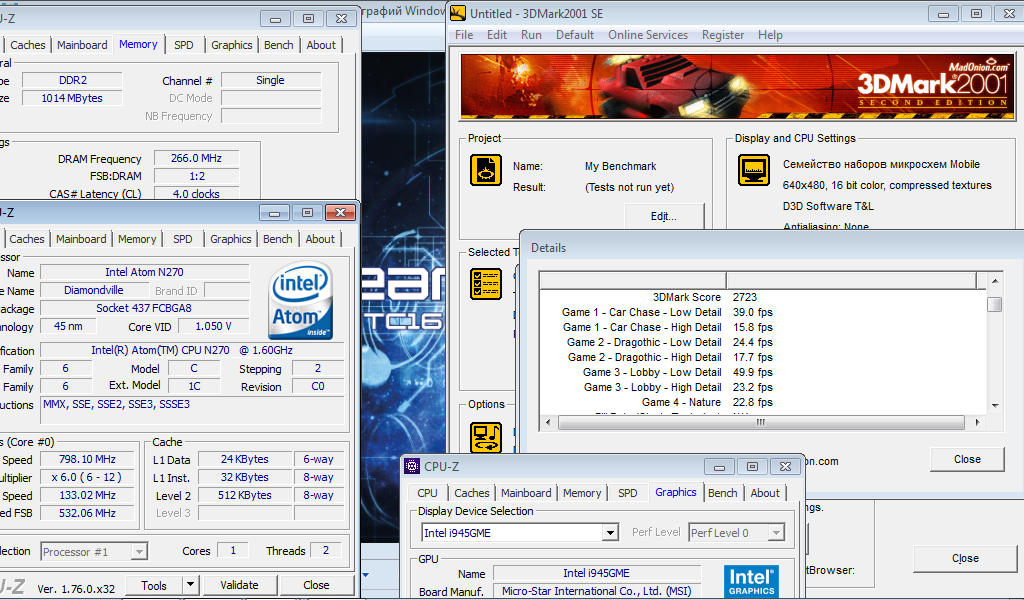Click horizontal scrollbar thumb in Details list
The height and width of the screenshot is (600, 1024).
pyautogui.click(x=761, y=422)
